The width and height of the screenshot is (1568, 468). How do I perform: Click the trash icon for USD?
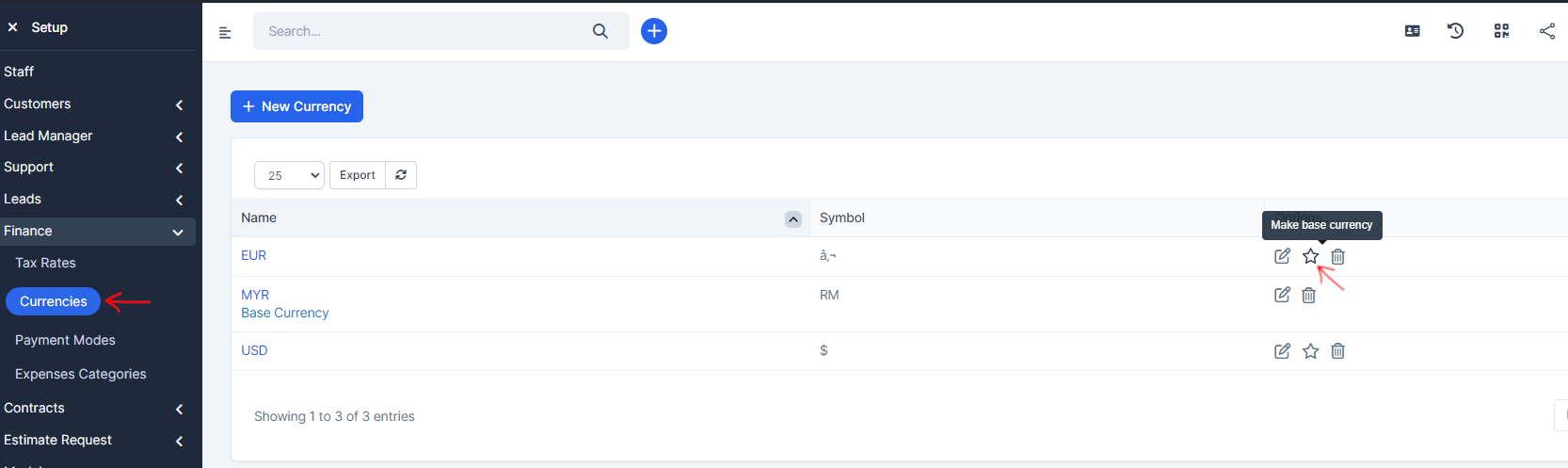[x=1337, y=351]
